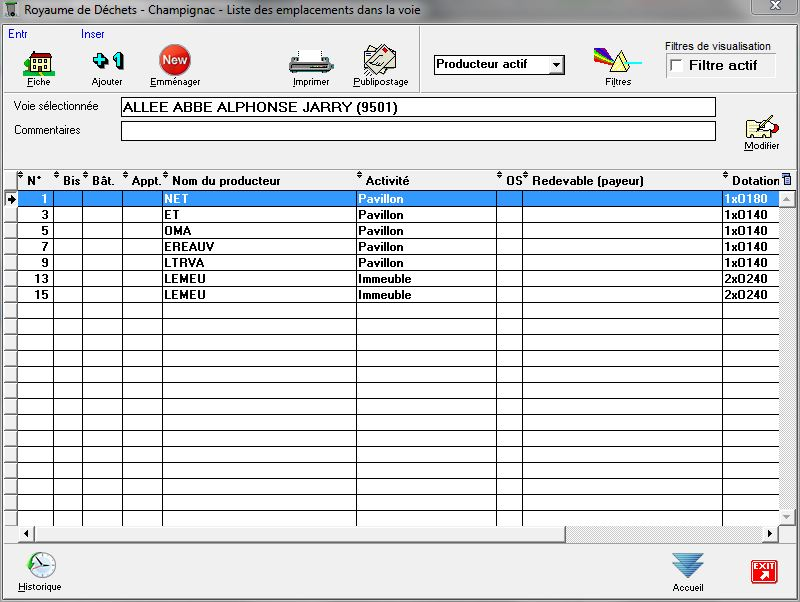800x602 pixels.
Task: Expand the Producteur actif dropdown
Action: click(557, 65)
